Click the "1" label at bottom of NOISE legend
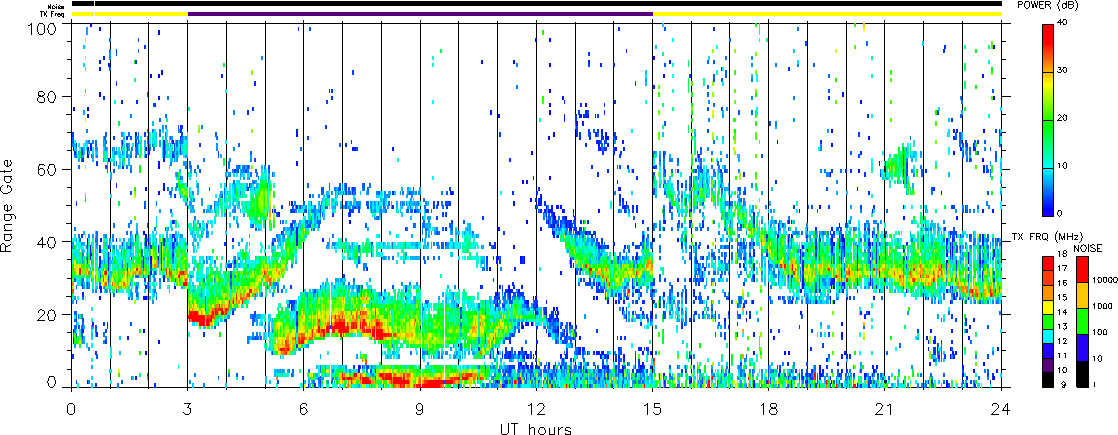Image resolution: width=1118 pixels, height=435 pixels. coord(1094,386)
